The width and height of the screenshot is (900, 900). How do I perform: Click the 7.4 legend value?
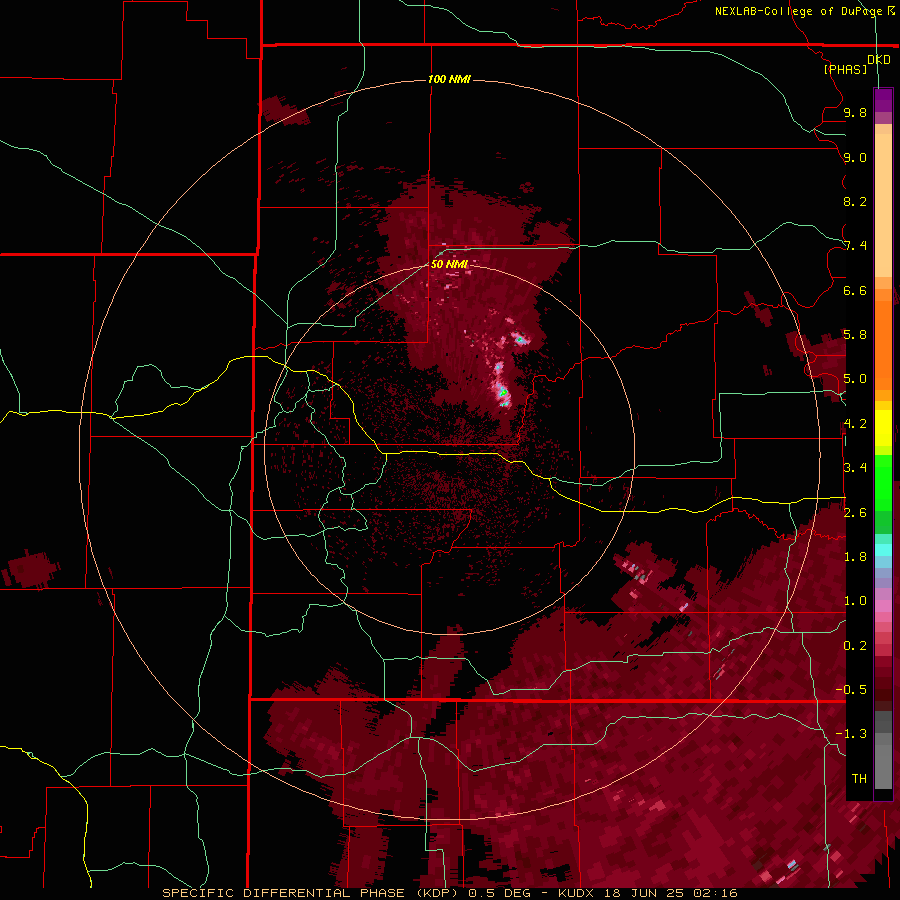[855, 246]
